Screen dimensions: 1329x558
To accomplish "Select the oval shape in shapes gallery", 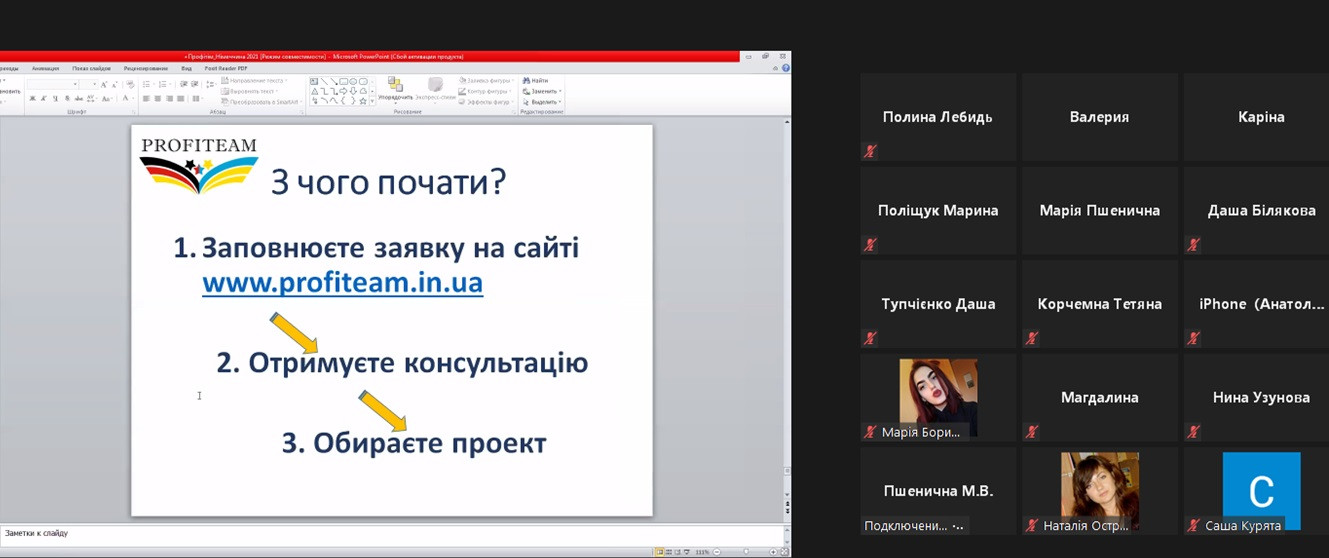I will pyautogui.click(x=353, y=81).
